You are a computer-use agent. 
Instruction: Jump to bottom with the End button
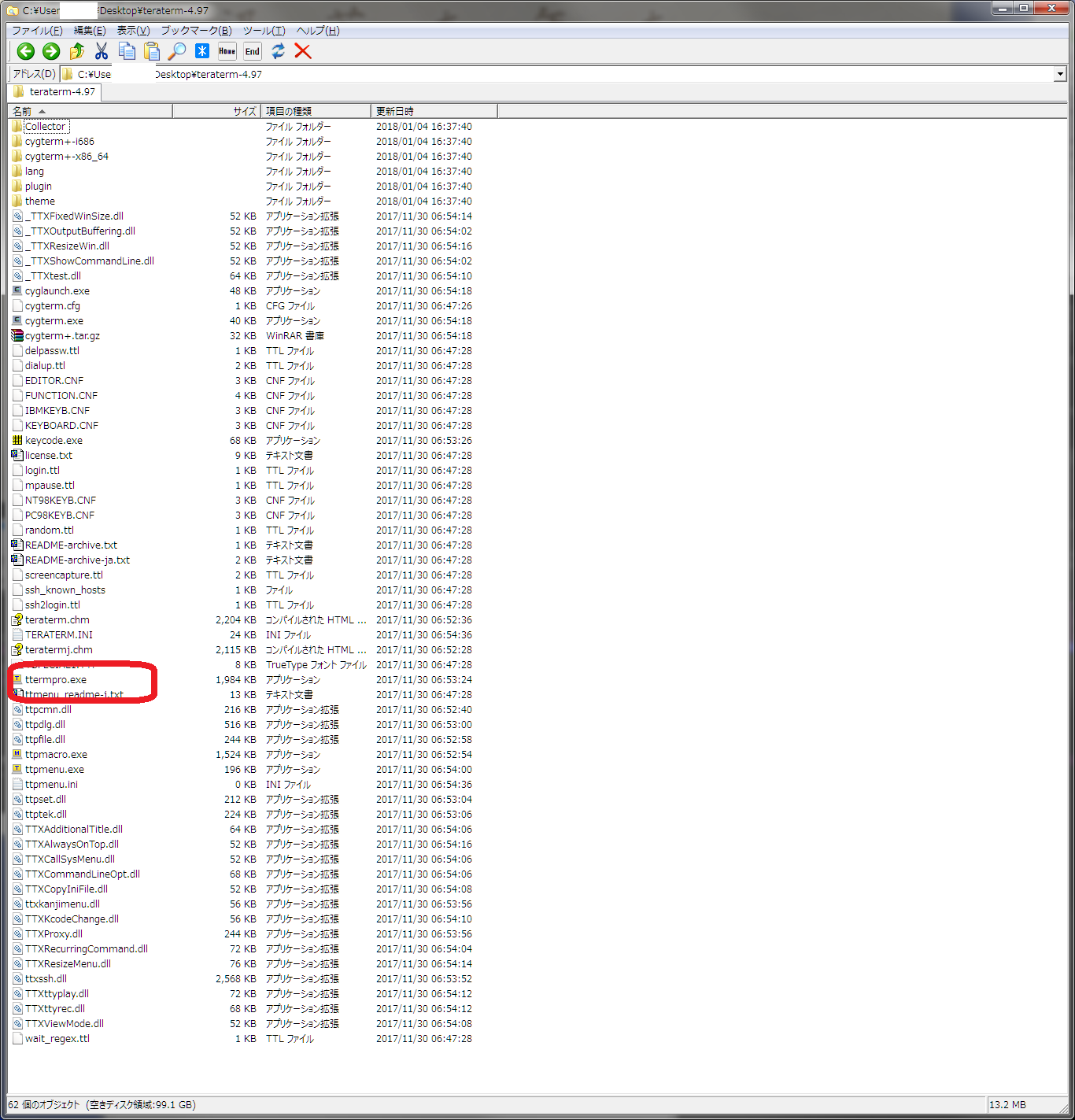253,51
